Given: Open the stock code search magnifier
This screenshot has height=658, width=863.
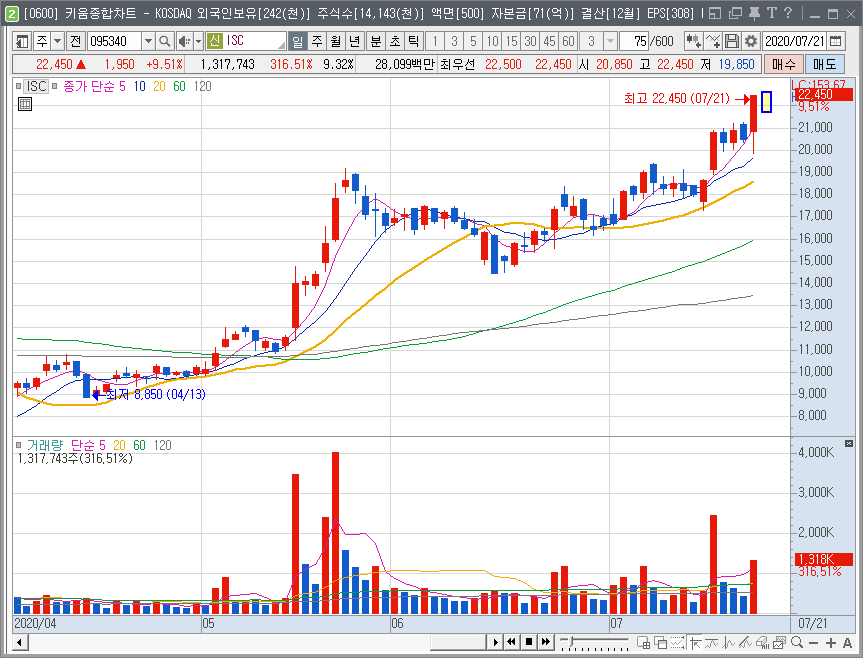Looking at the screenshot, I should (x=164, y=41).
